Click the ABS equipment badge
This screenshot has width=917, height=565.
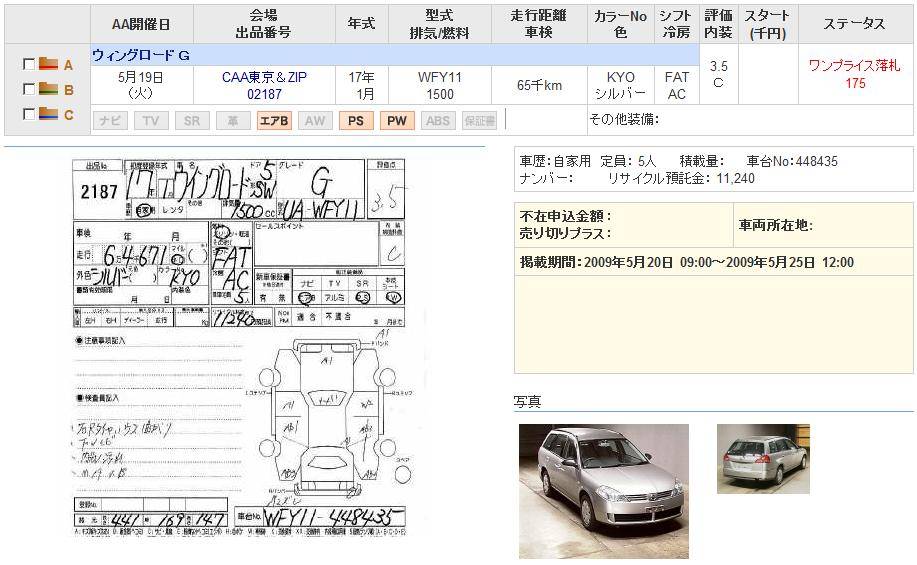[x=437, y=120]
